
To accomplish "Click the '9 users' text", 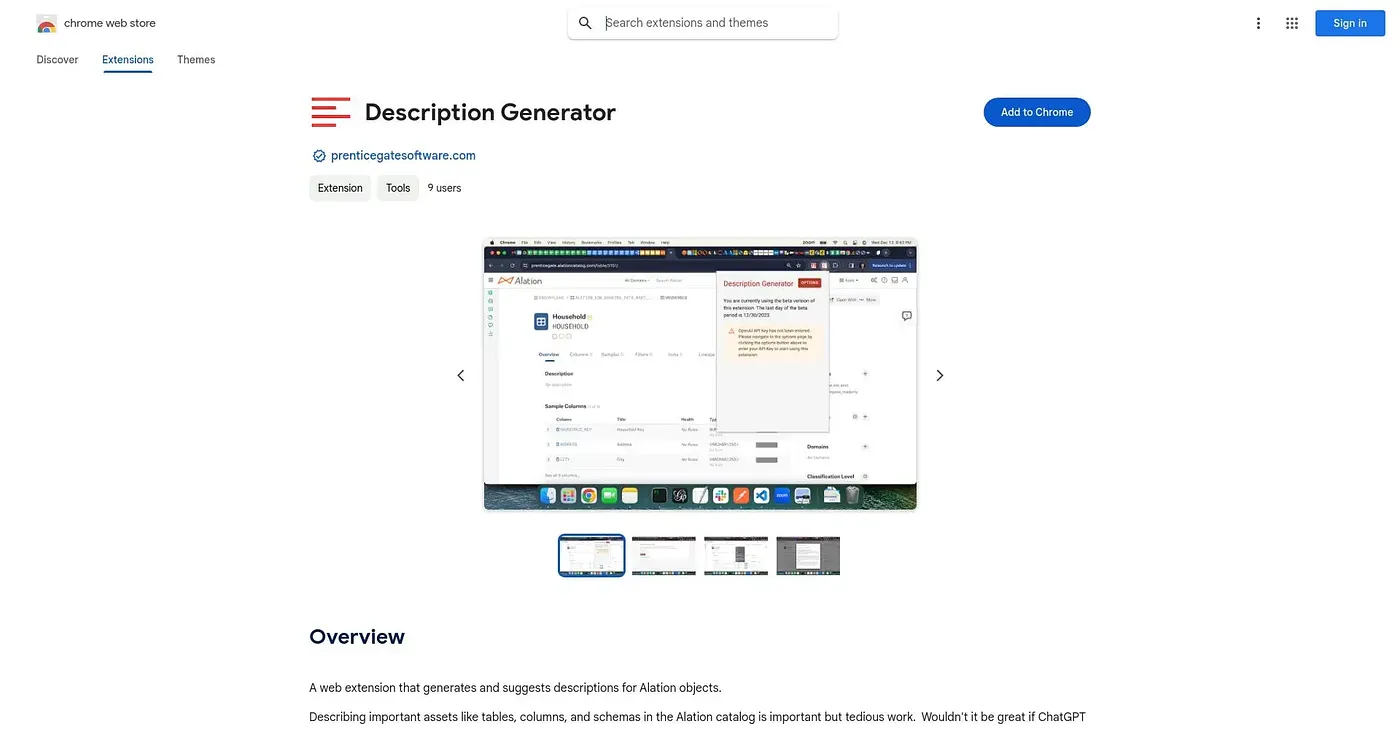I will tap(444, 188).
